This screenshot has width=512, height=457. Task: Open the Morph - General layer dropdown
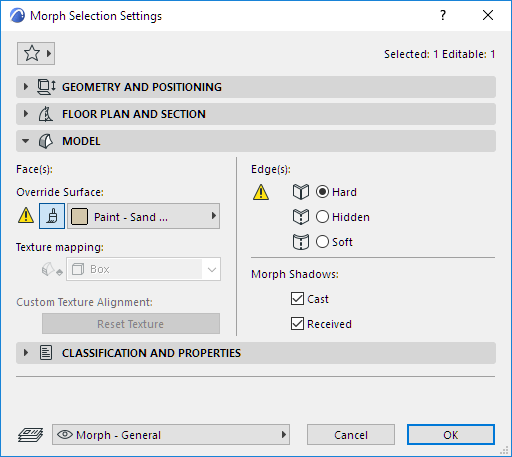click(171, 435)
